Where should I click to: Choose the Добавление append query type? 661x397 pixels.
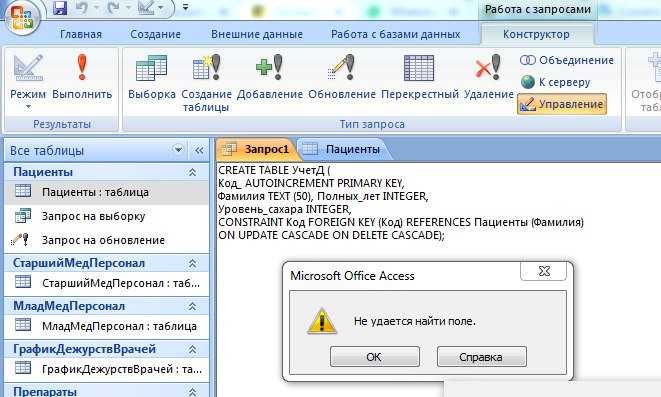270,77
